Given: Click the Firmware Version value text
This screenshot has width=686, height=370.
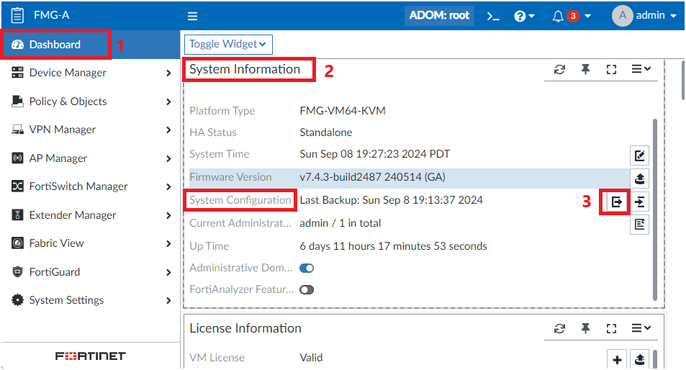Looking at the screenshot, I should pyautogui.click(x=372, y=177).
